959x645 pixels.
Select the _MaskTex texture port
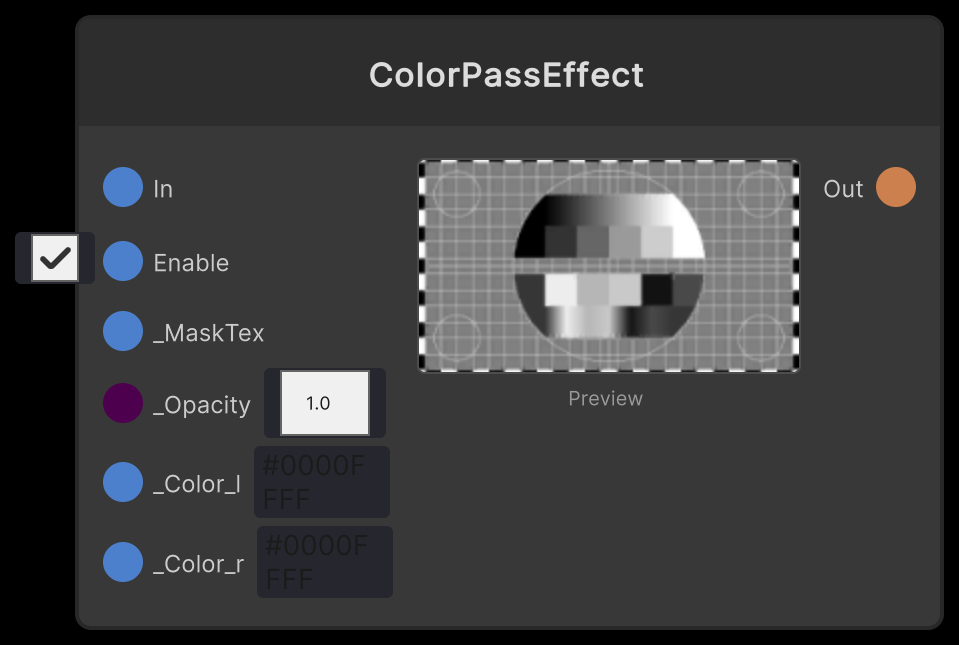(x=122, y=330)
